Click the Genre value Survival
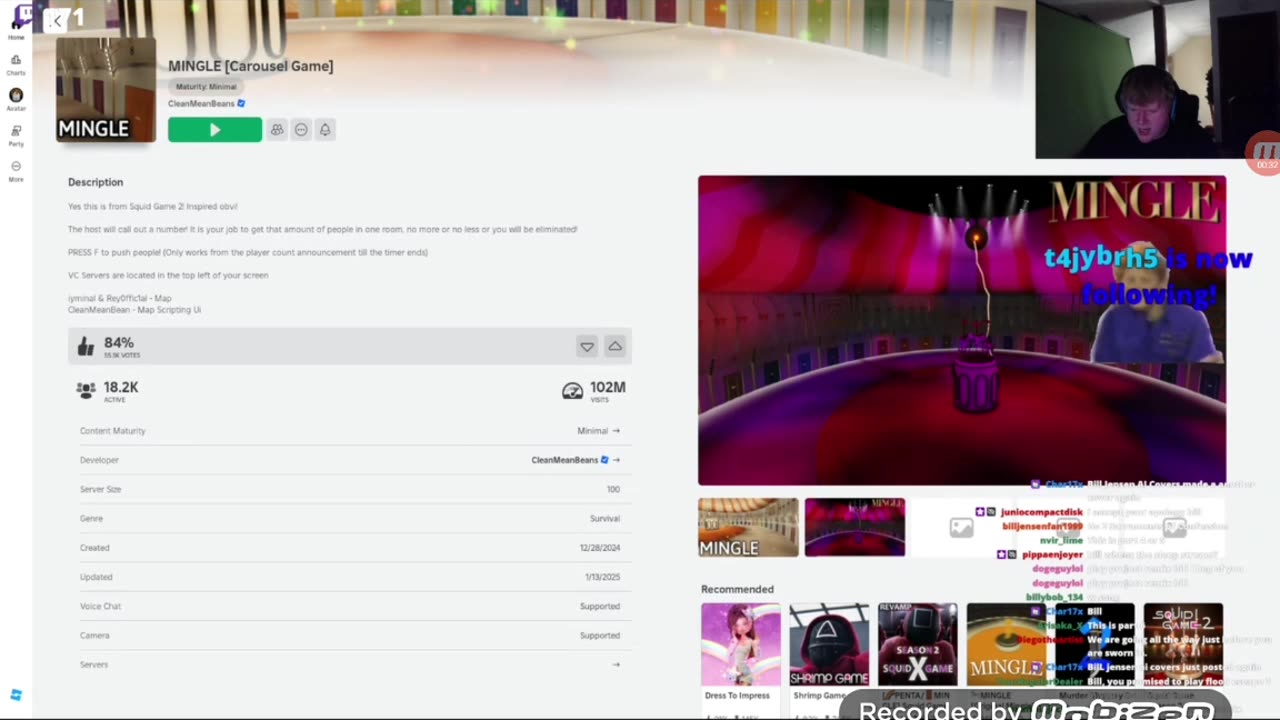 click(605, 518)
